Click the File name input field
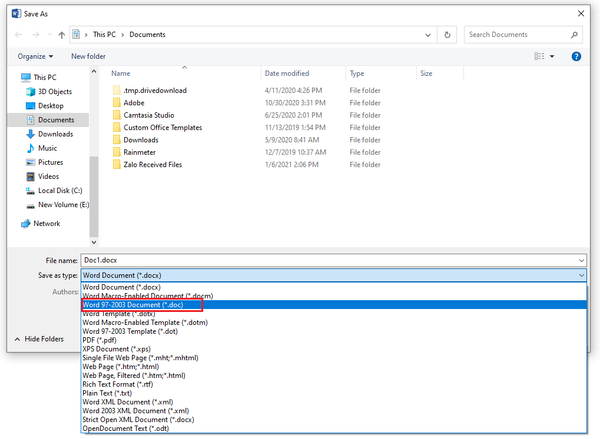 coord(330,259)
